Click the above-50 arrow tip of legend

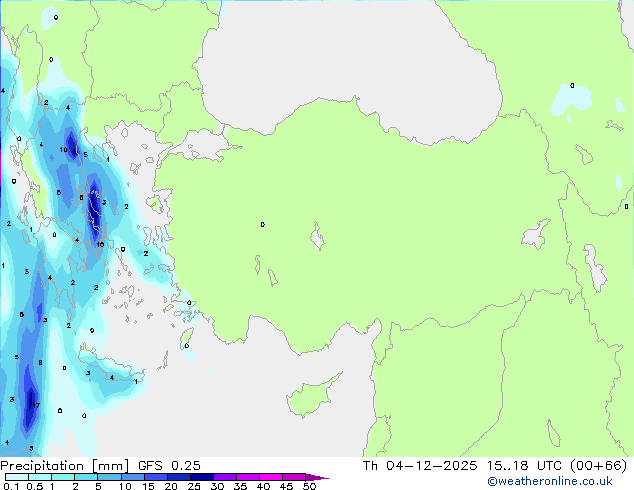317,477
